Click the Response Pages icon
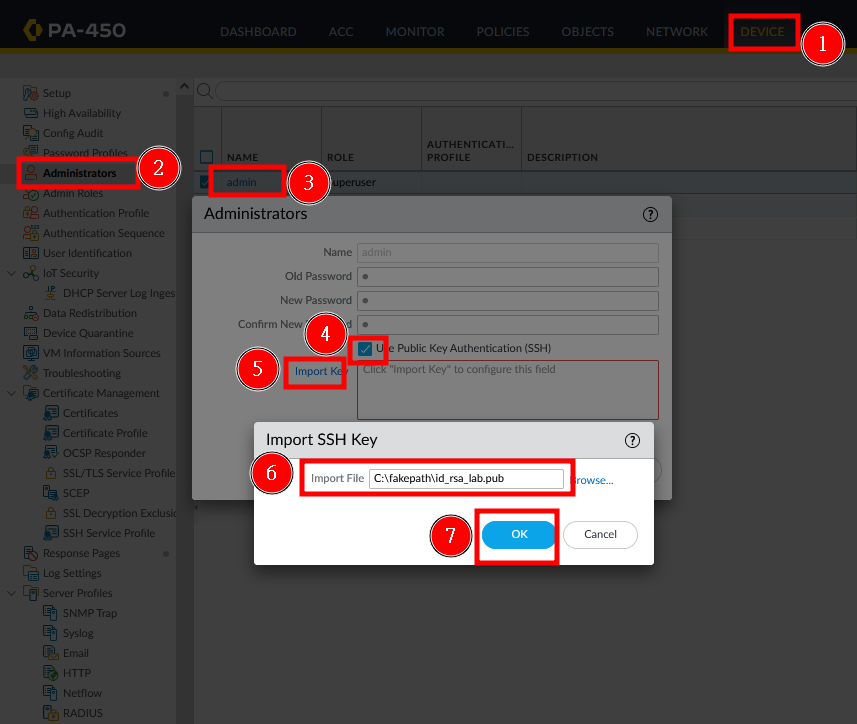The image size is (857, 724). pyautogui.click(x=31, y=553)
